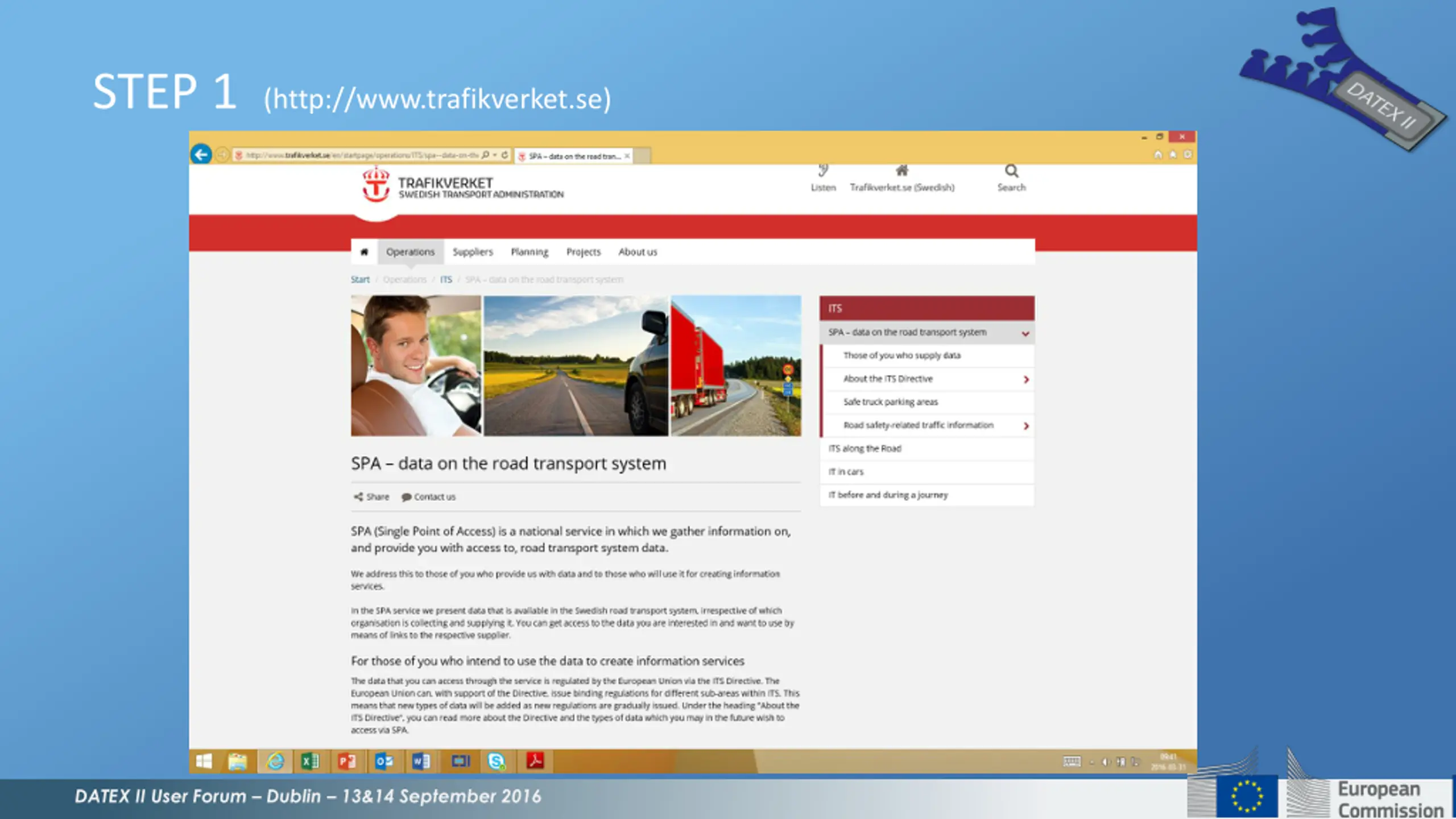This screenshot has height=819, width=1456.
Task: Click the red truck photo
Action: pyautogui.click(x=736, y=366)
